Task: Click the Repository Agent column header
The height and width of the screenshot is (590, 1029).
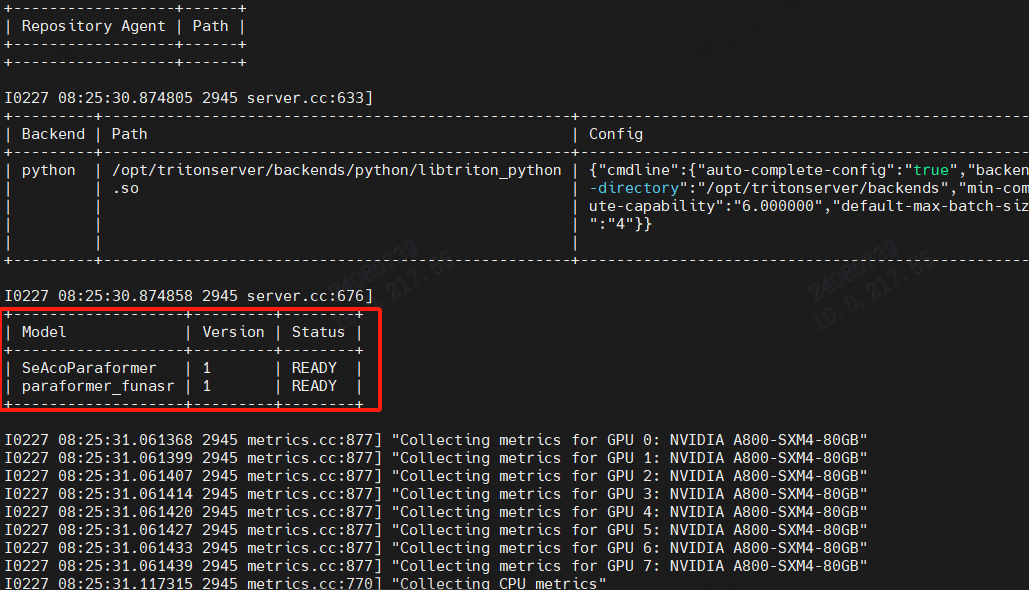Action: pos(93,25)
